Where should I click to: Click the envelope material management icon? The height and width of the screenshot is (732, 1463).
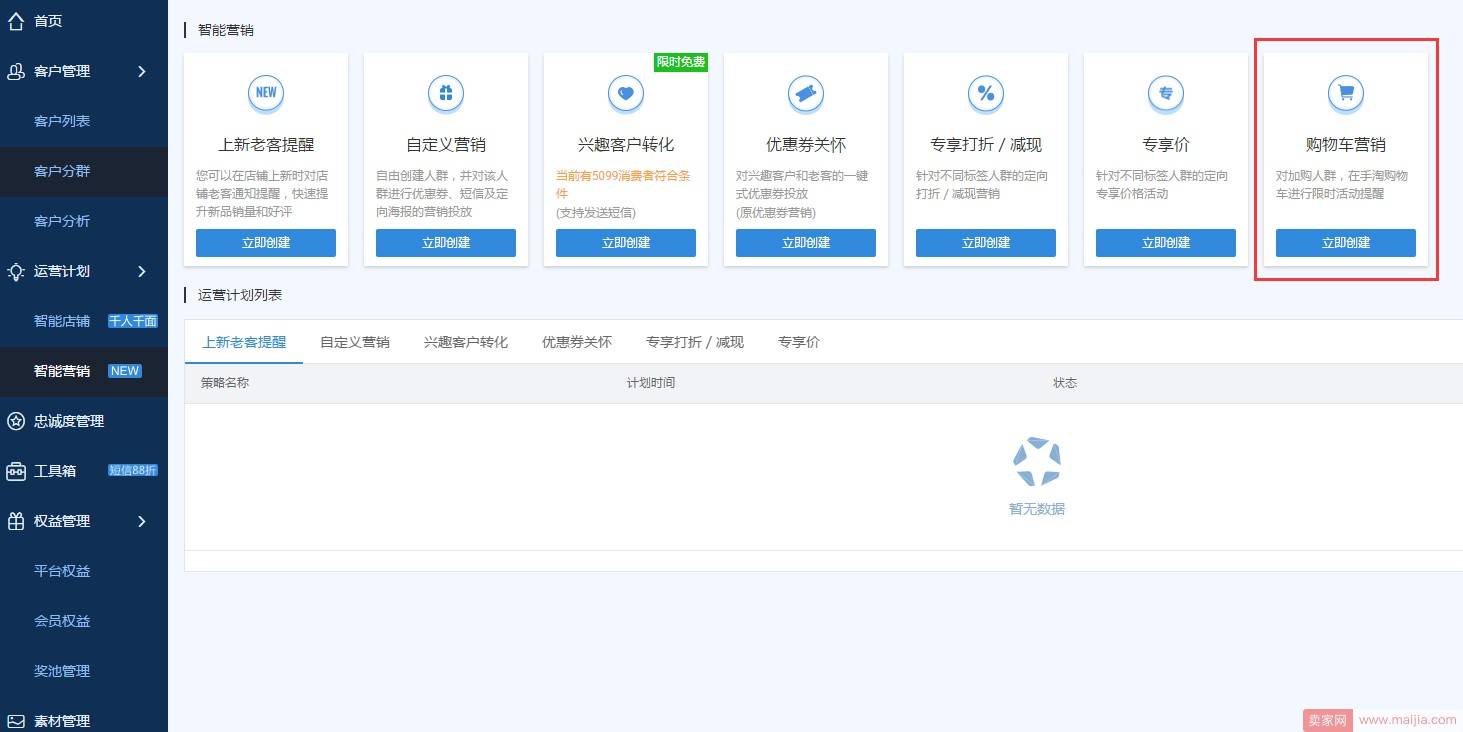(15, 721)
